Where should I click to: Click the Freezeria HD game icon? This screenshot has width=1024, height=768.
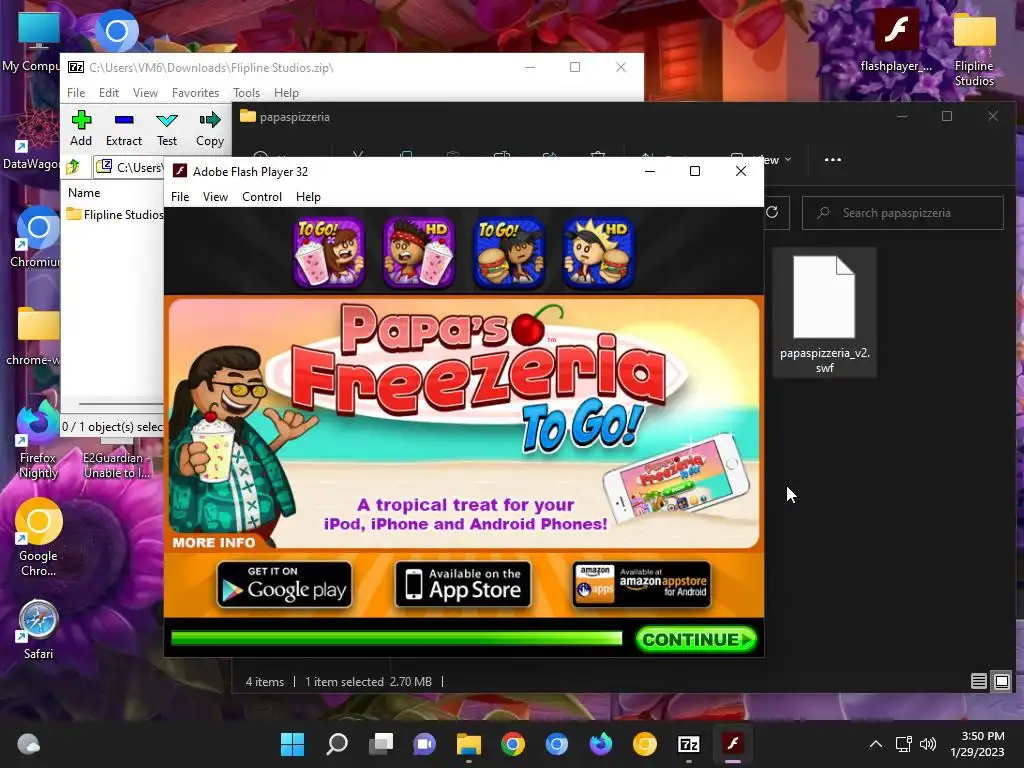point(419,253)
